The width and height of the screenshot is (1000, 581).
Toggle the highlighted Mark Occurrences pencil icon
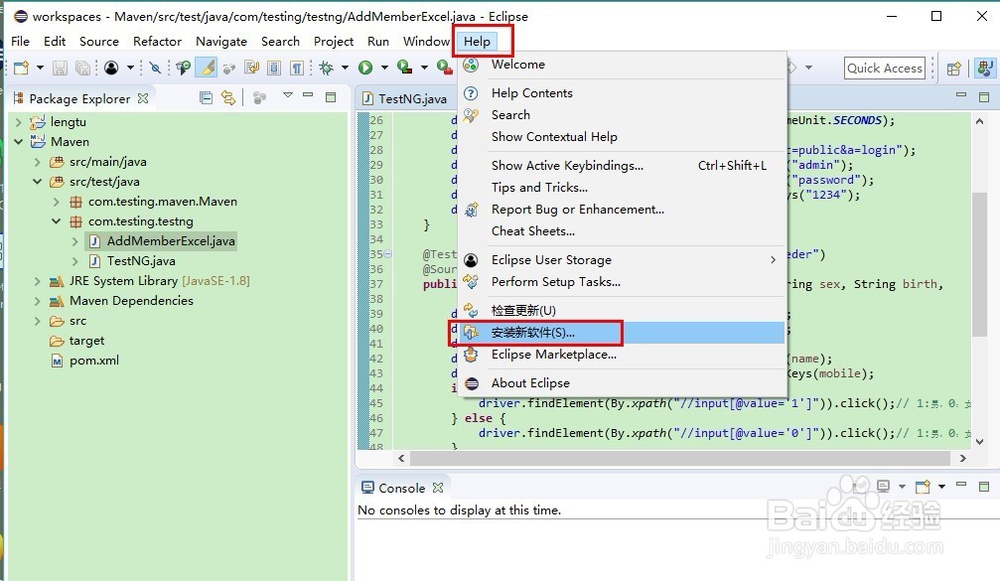pos(206,68)
